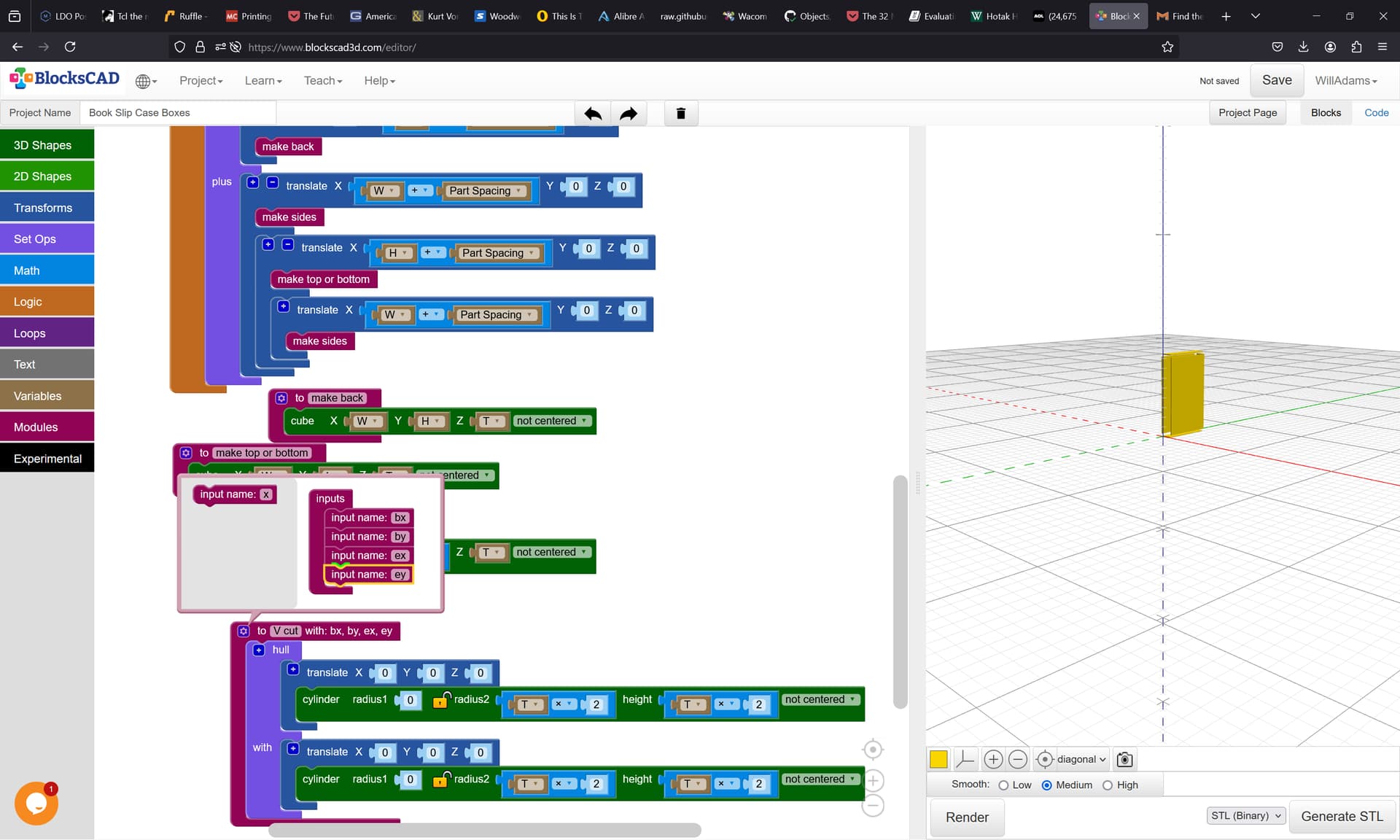Image resolution: width=1400 pixels, height=840 pixels.
Task: Open the browser downloads panel
Action: coord(1303,47)
